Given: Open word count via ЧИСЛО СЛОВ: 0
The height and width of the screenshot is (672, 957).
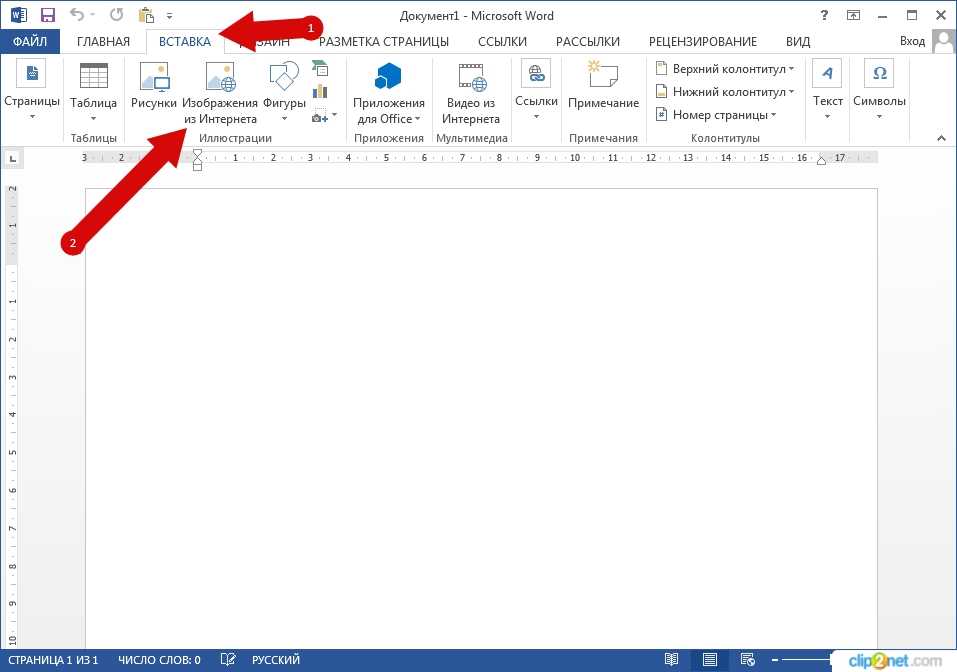Looking at the screenshot, I should 159,660.
